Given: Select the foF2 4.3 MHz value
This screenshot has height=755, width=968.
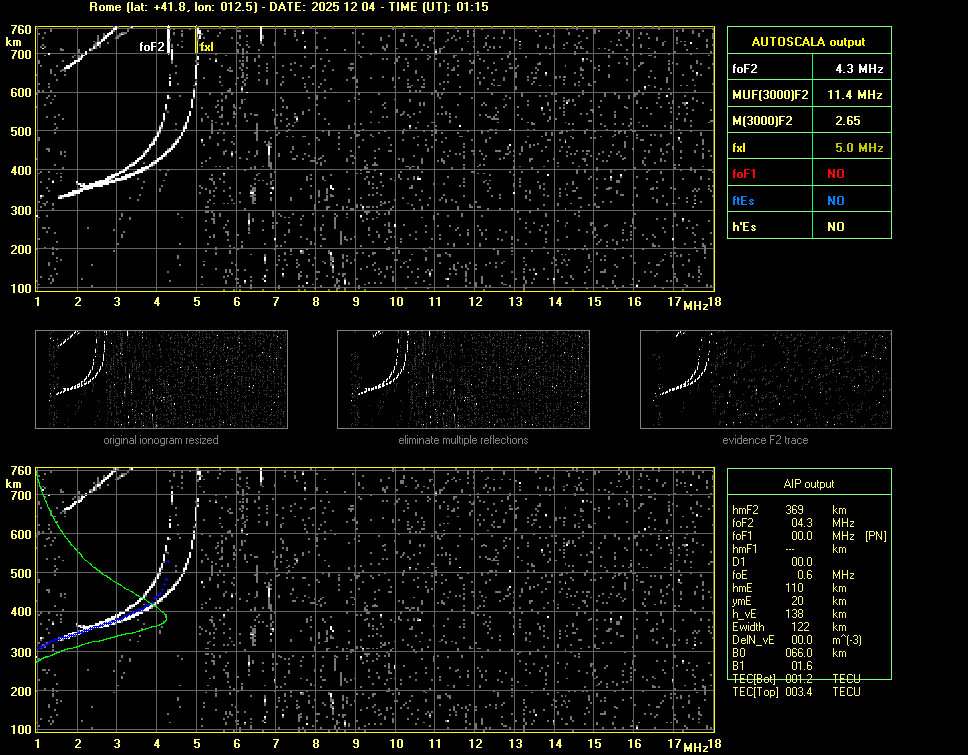Looking at the screenshot, I should pyautogui.click(x=859, y=69).
